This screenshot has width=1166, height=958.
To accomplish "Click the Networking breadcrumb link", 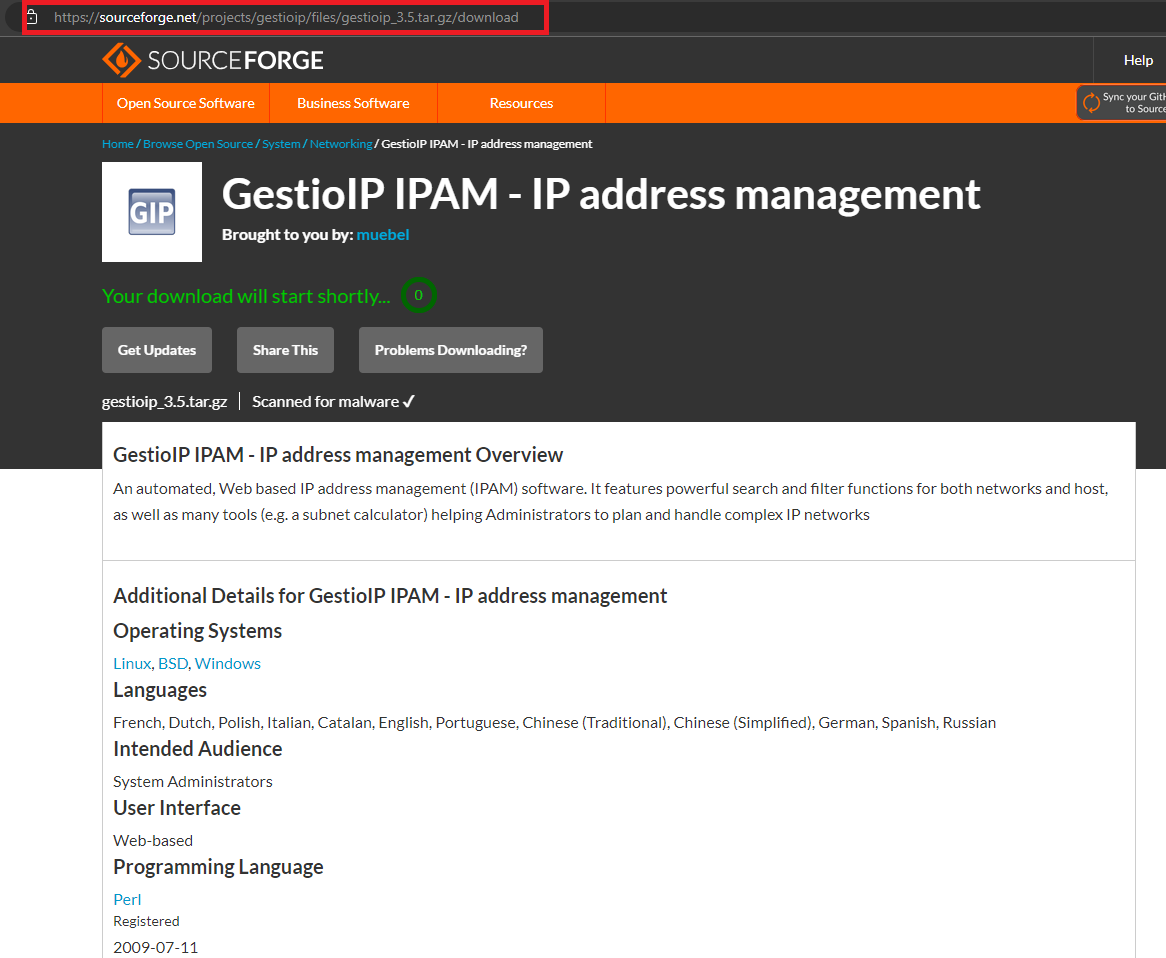I will (340, 144).
